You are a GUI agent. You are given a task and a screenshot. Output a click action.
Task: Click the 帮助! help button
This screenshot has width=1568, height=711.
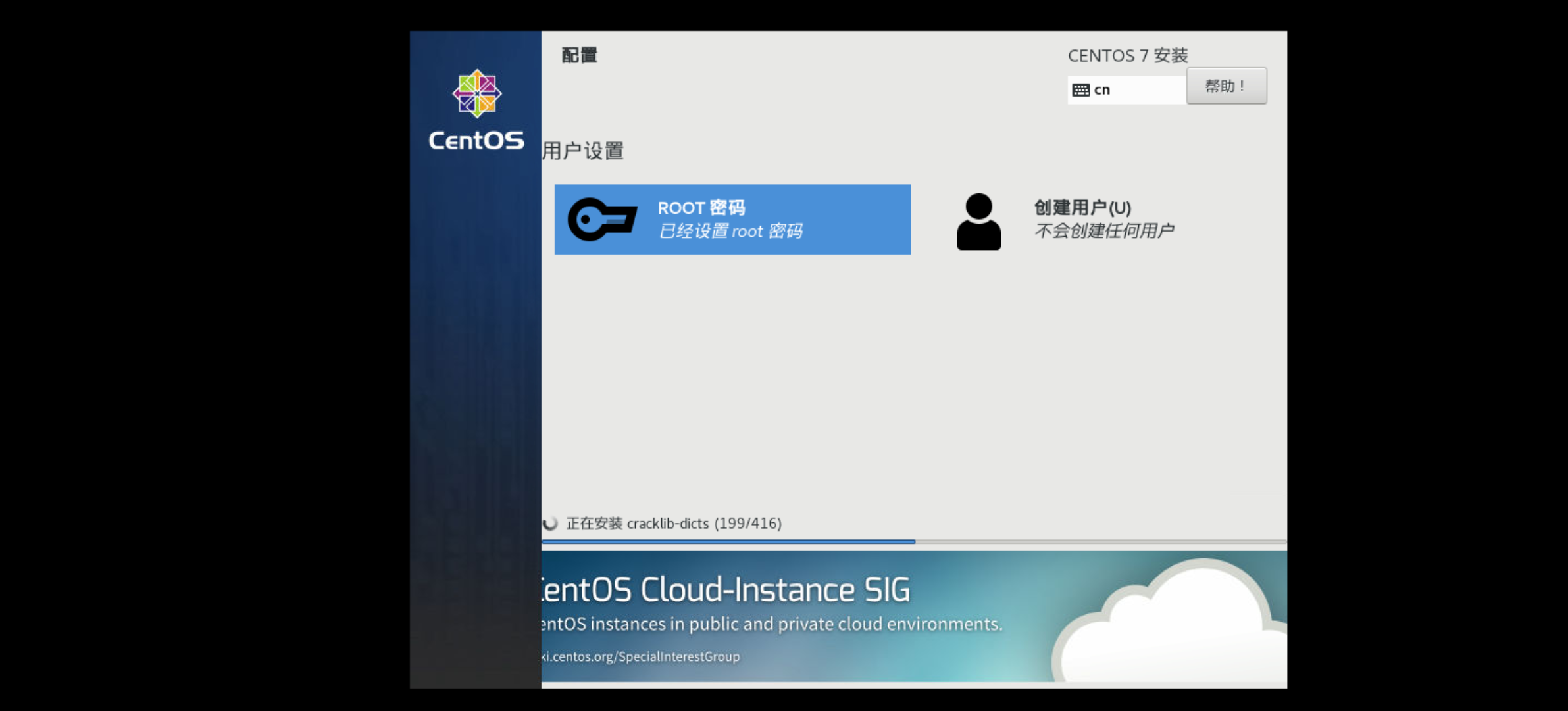1227,86
